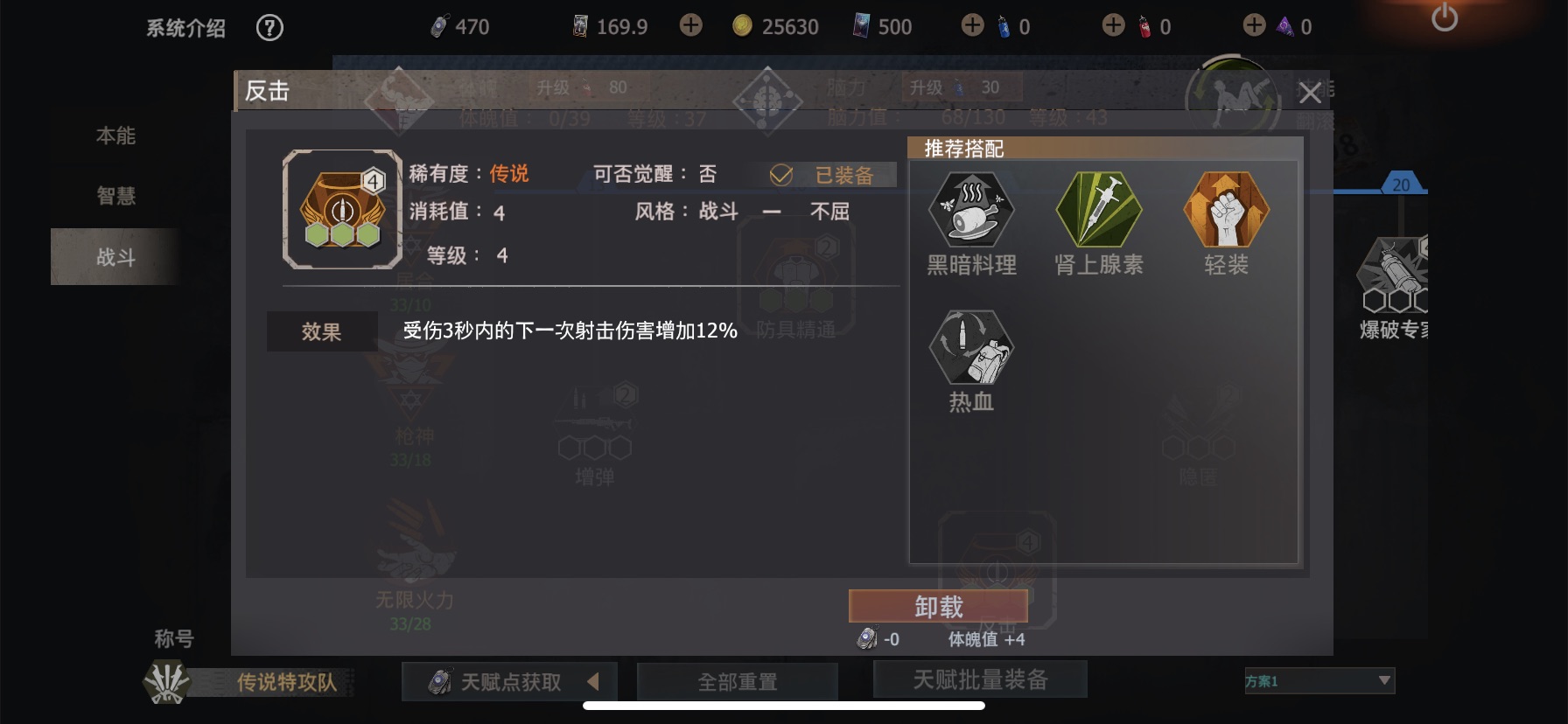Viewport: 1568px width, 724px height.
Task: Select the 肾上腺素 syringe talent icon
Action: [x=1099, y=210]
